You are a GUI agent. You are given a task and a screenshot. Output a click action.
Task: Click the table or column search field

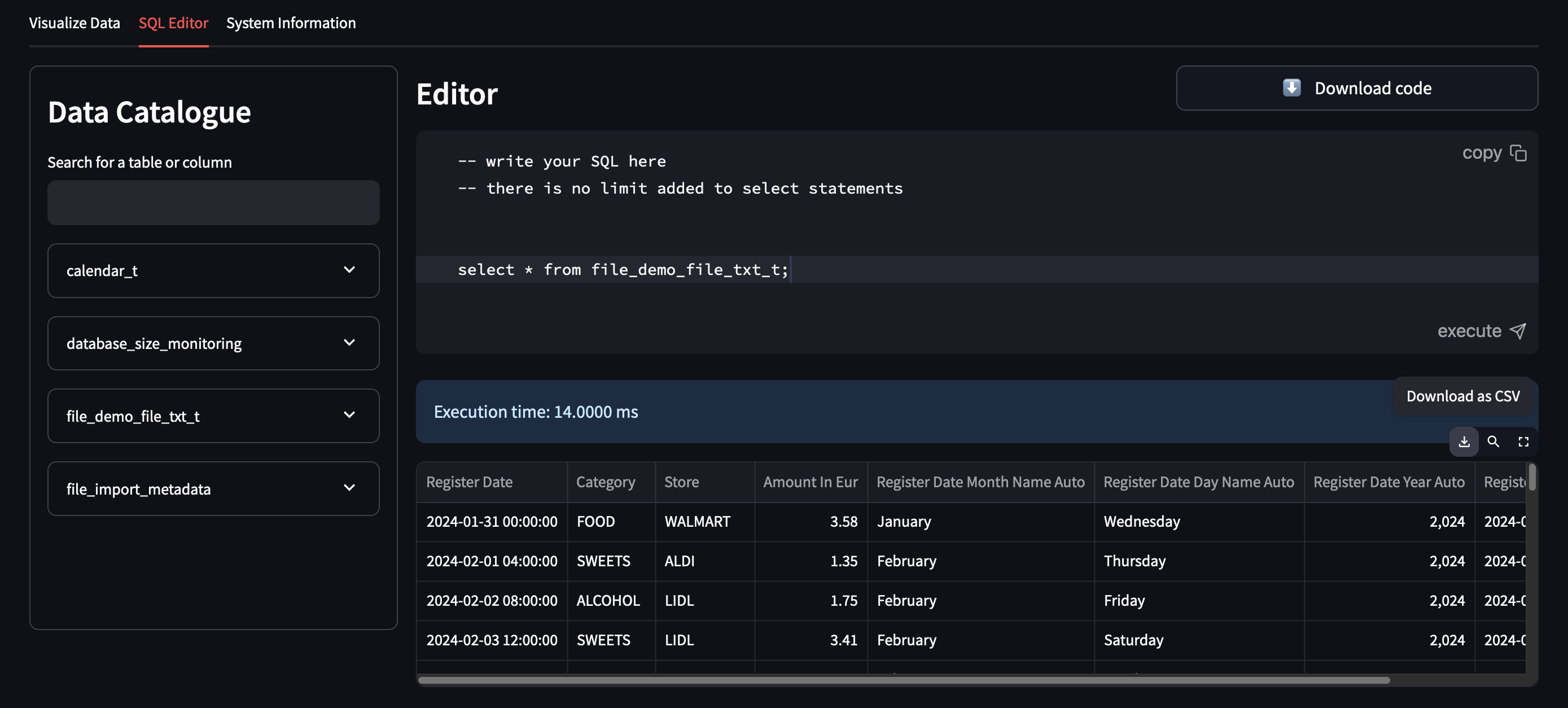213,202
